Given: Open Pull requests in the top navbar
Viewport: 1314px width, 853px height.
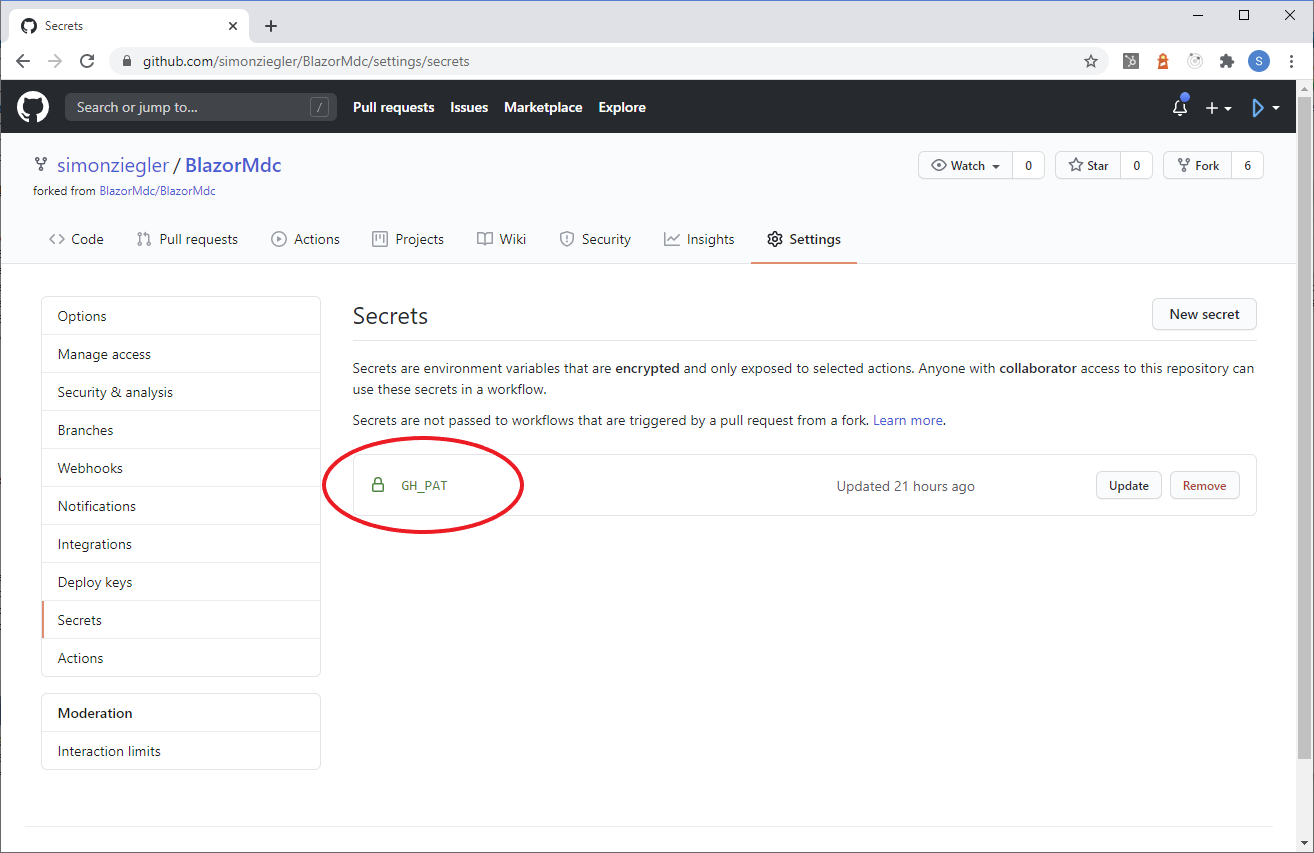Looking at the screenshot, I should click(x=393, y=107).
